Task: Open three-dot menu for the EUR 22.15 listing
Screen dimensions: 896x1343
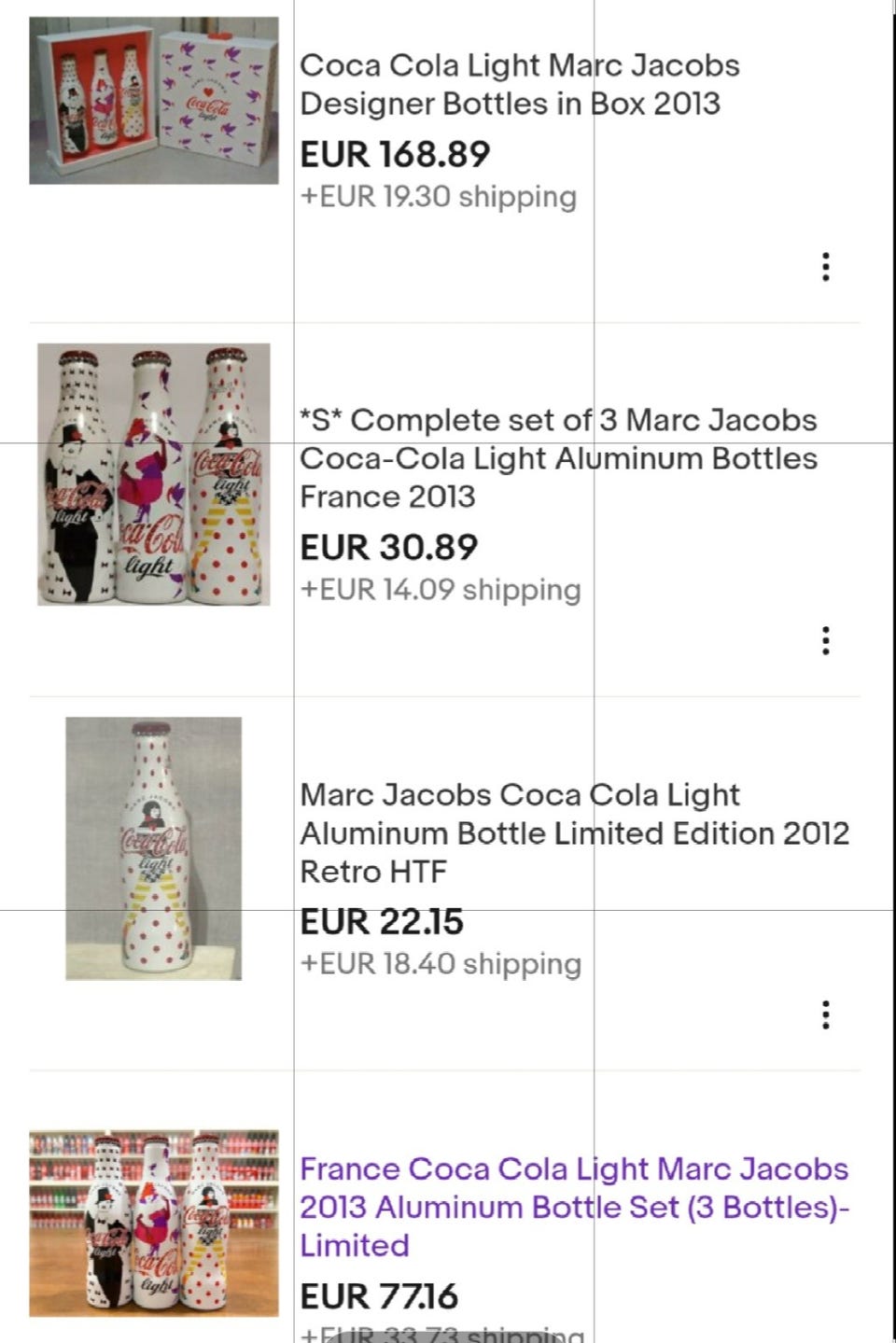Action: tap(825, 1014)
